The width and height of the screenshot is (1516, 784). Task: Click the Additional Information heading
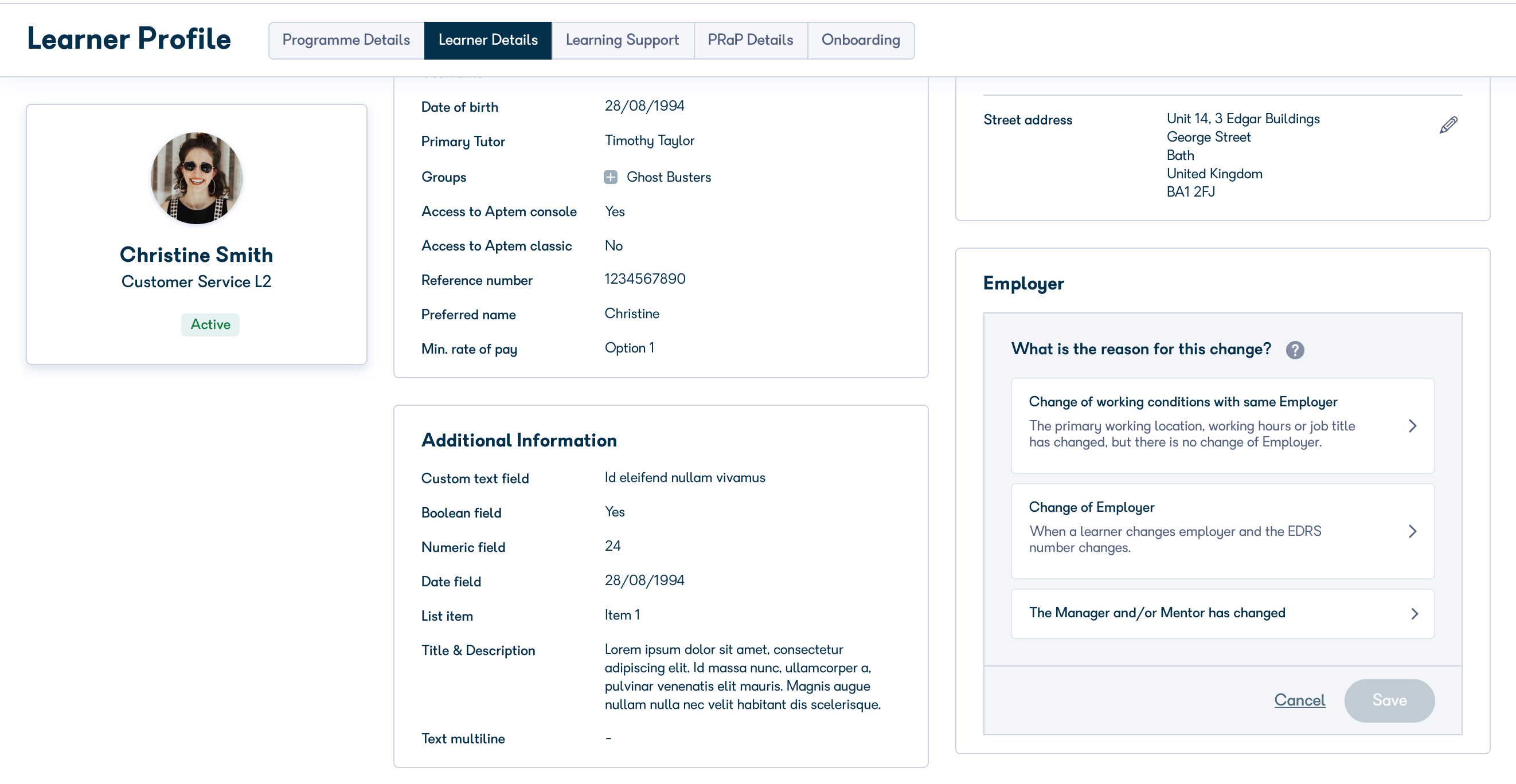[519, 440]
